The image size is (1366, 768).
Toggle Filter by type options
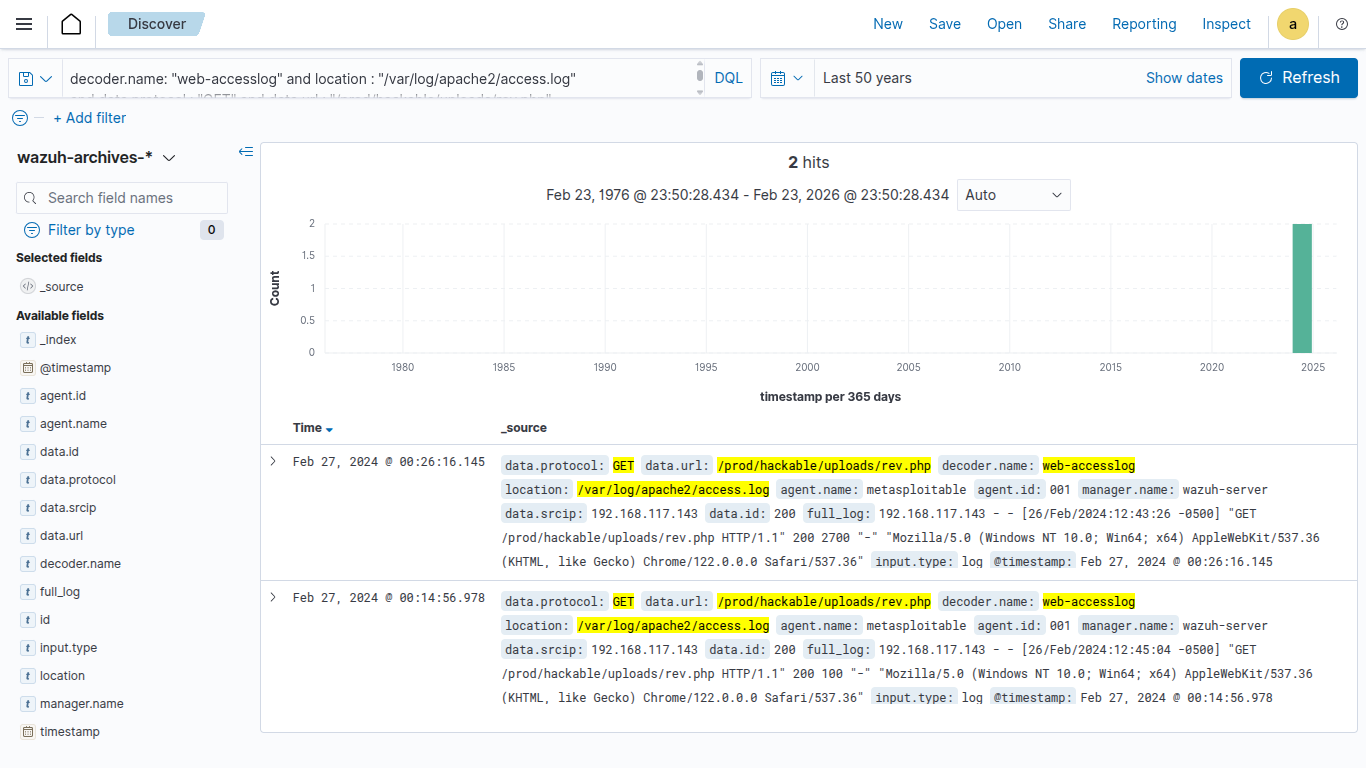pyautogui.click(x=90, y=230)
